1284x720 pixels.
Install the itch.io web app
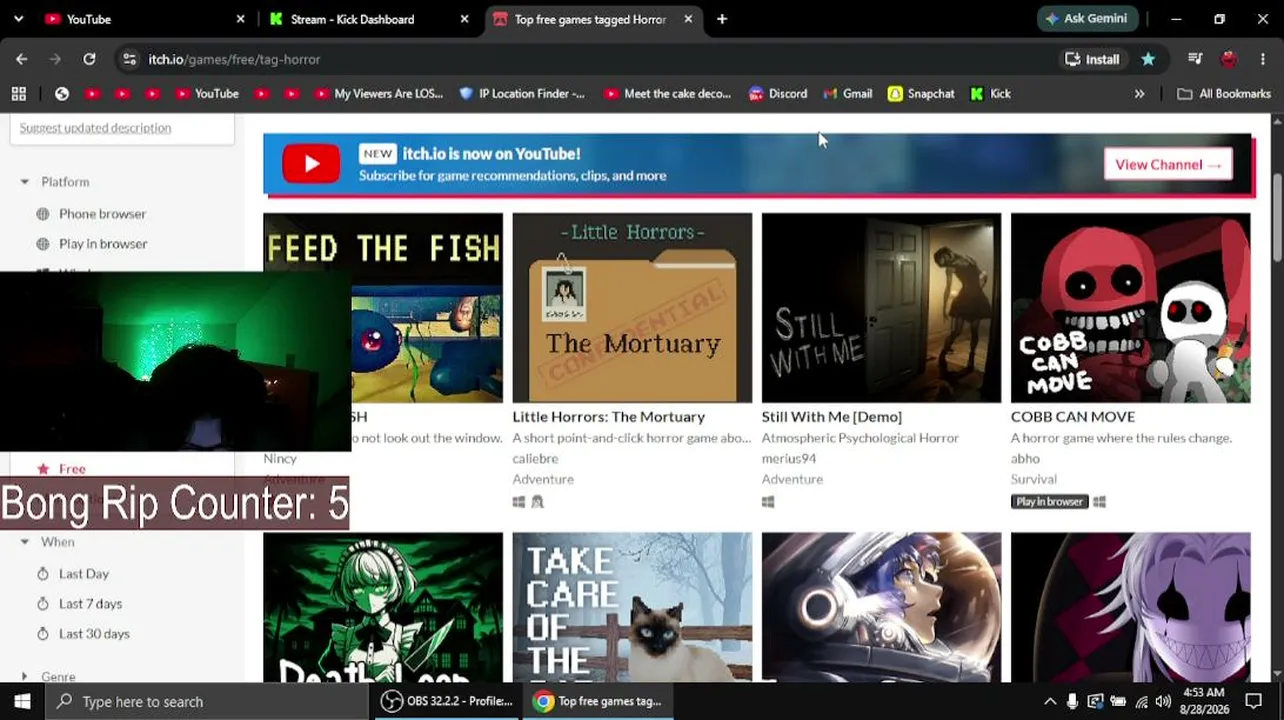(x=1092, y=59)
